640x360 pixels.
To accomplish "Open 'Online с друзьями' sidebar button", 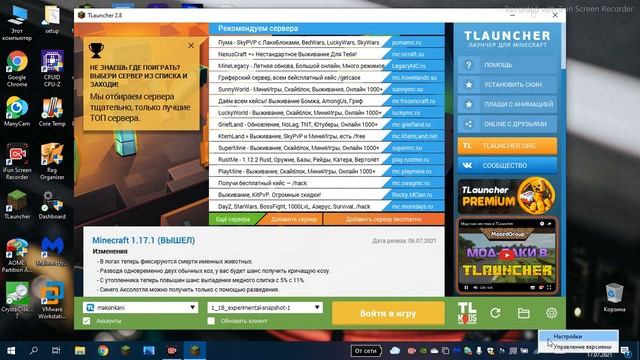I will pyautogui.click(x=507, y=124).
